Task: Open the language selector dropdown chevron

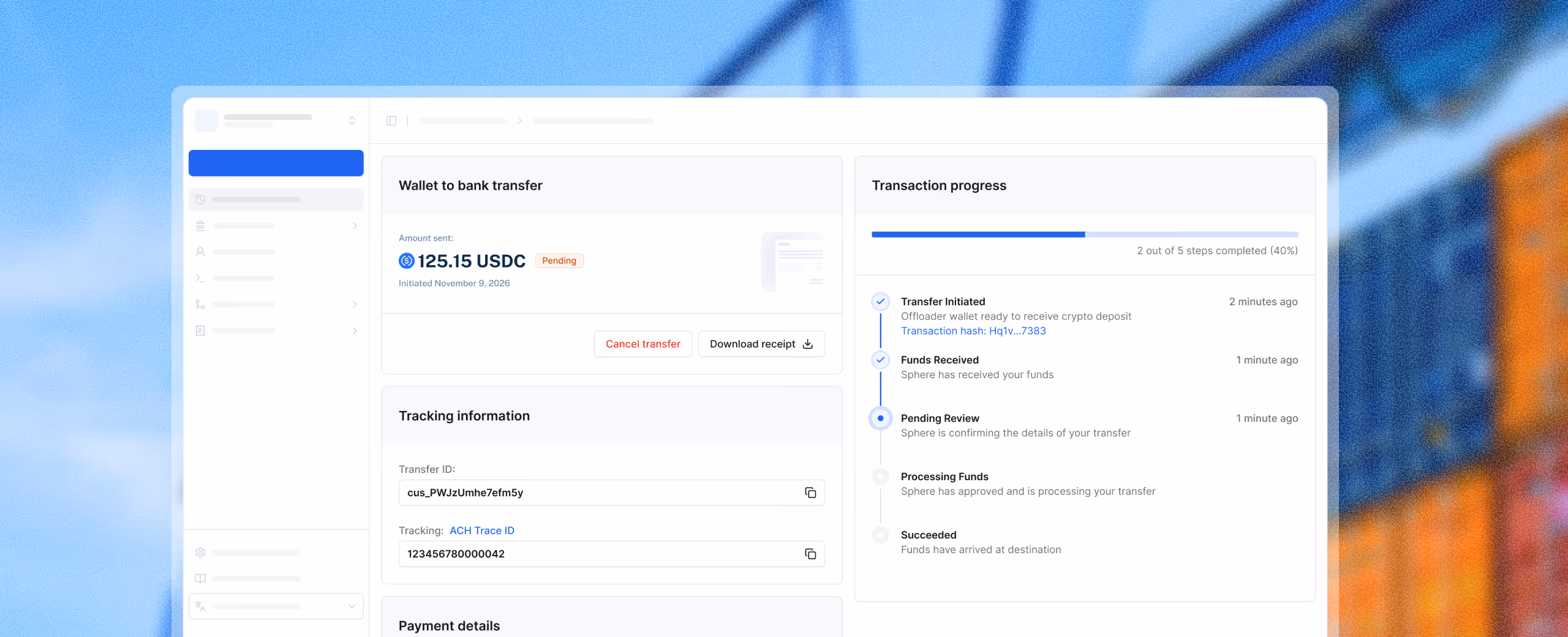Action: (x=352, y=606)
